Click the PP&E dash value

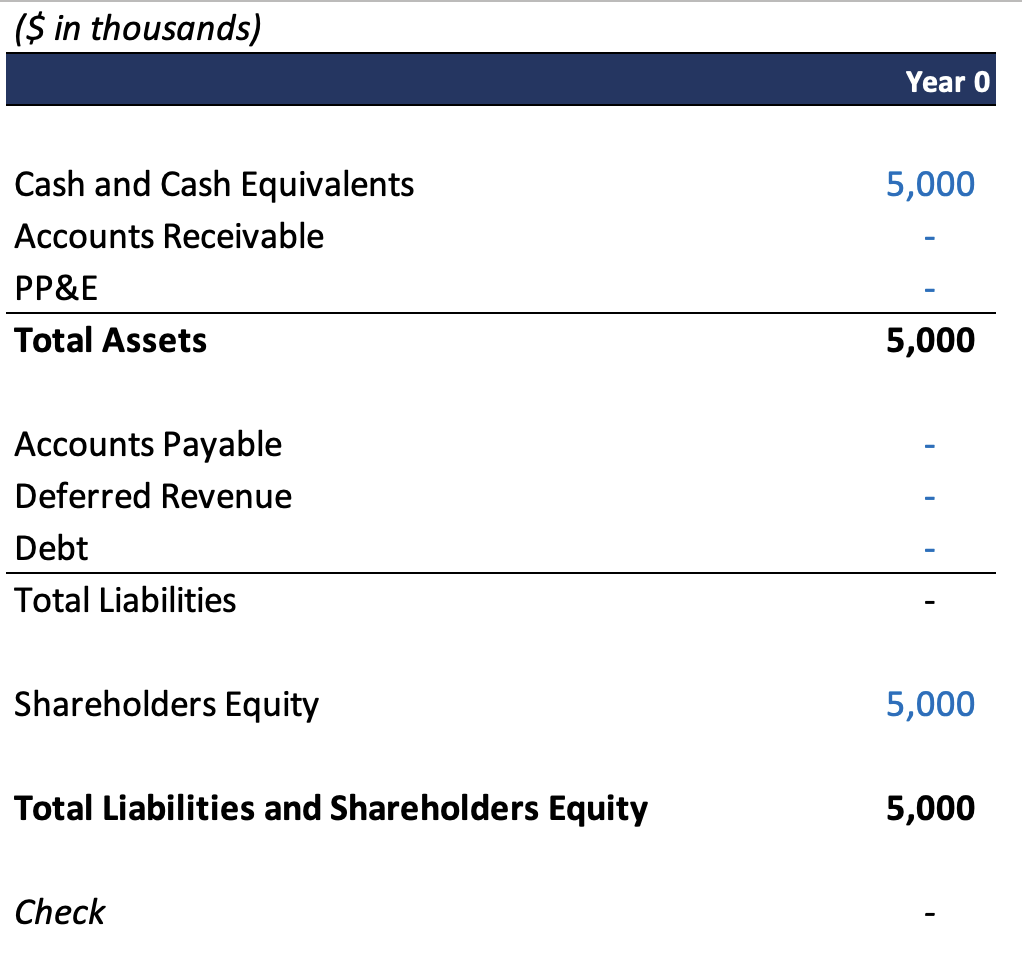(929, 289)
